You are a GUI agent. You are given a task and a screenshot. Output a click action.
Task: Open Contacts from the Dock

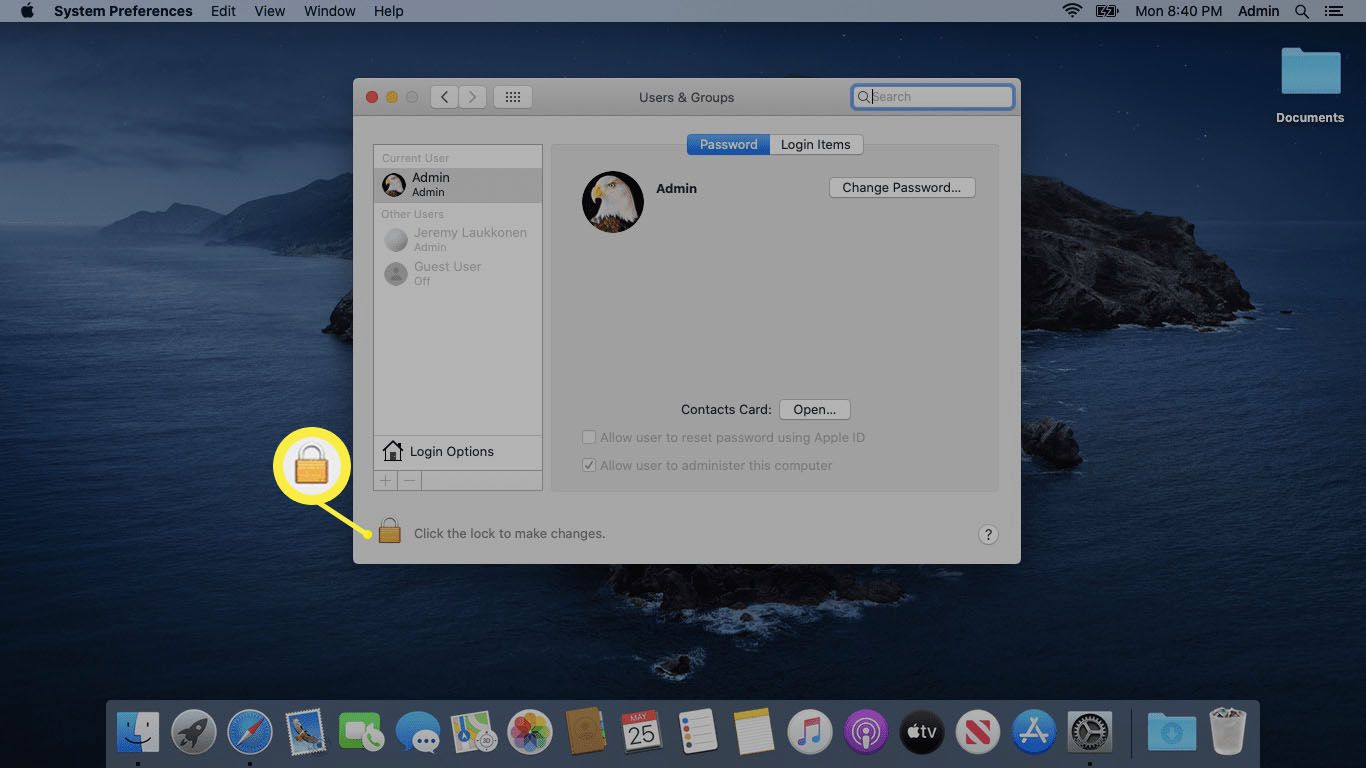pos(586,733)
